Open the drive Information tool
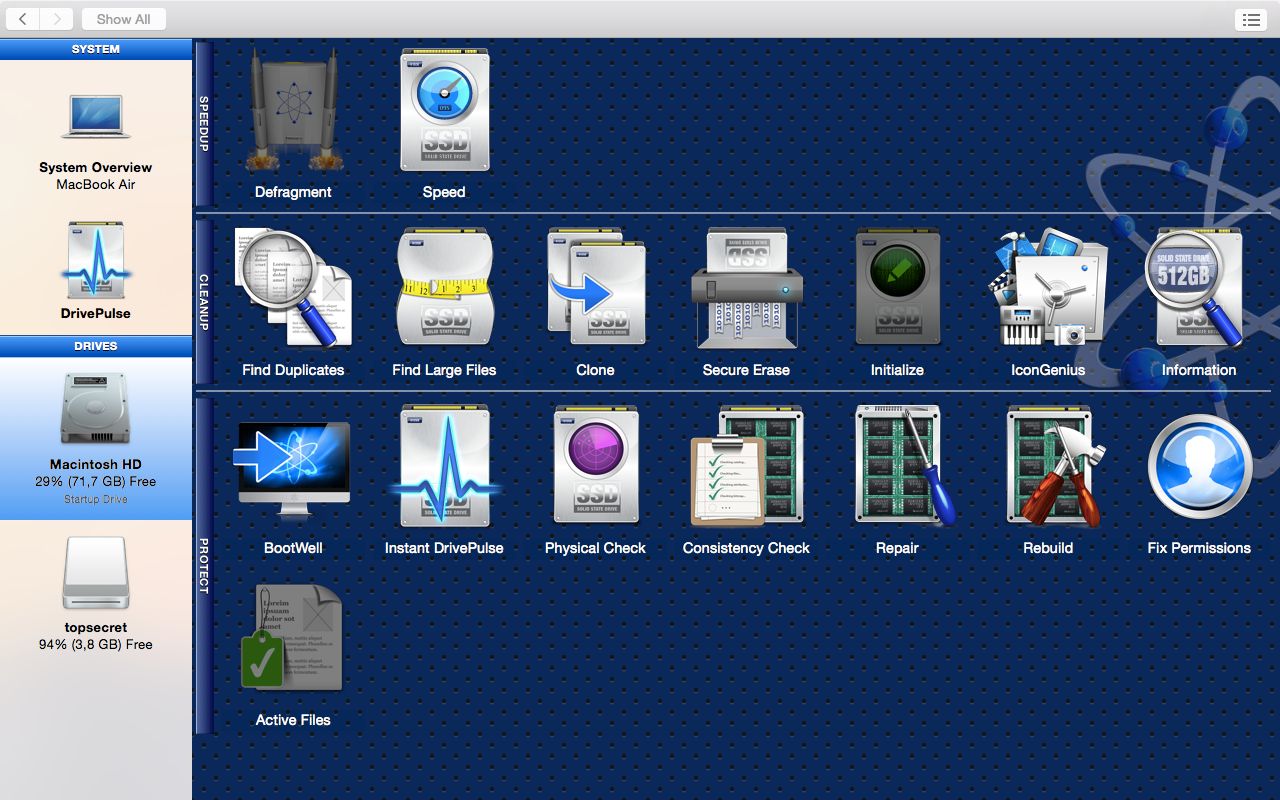 click(x=1199, y=302)
